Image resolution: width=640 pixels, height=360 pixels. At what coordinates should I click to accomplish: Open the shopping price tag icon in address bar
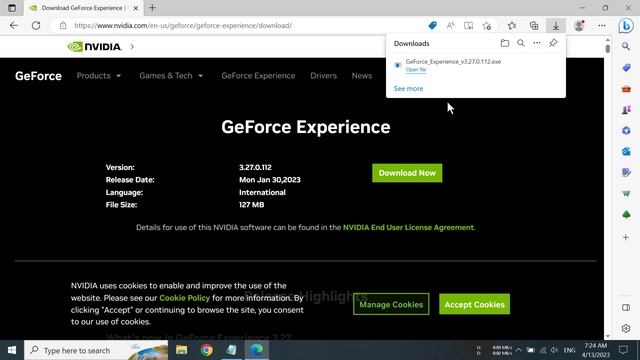click(x=432, y=25)
